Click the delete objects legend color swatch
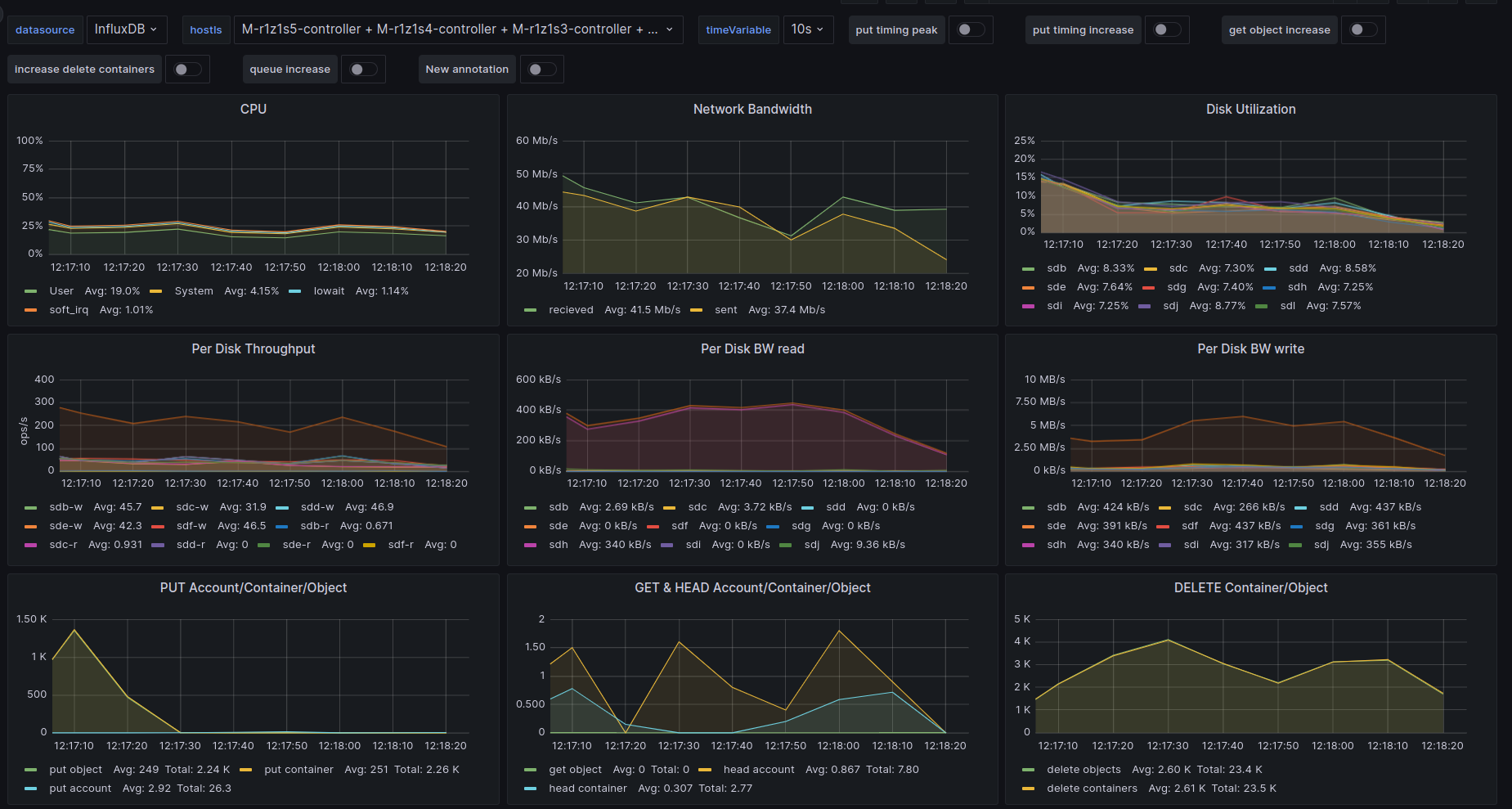Image resolution: width=1512 pixels, height=809 pixels. coord(1028,770)
